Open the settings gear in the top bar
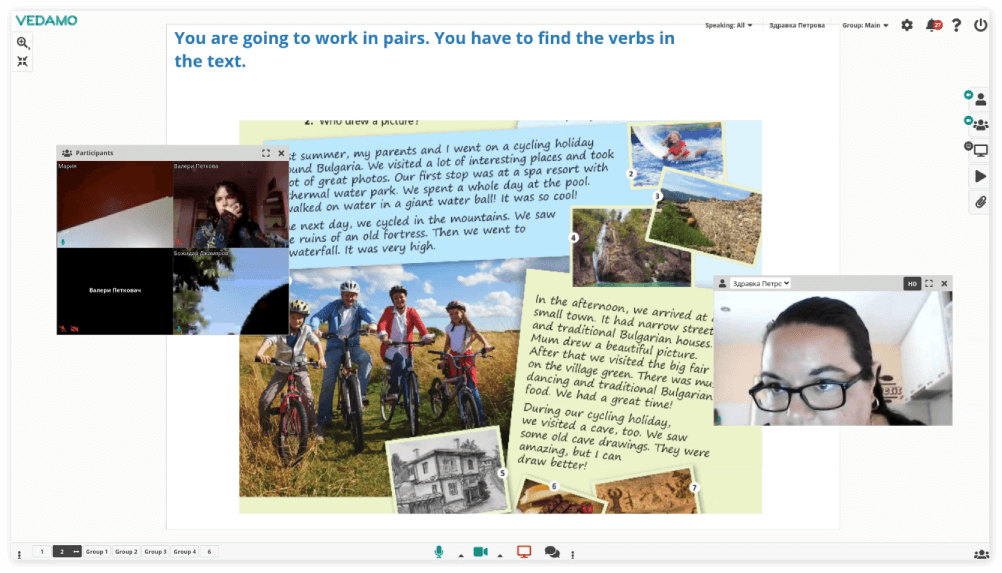Image resolution: width=1002 pixels, height=573 pixels. 907,25
